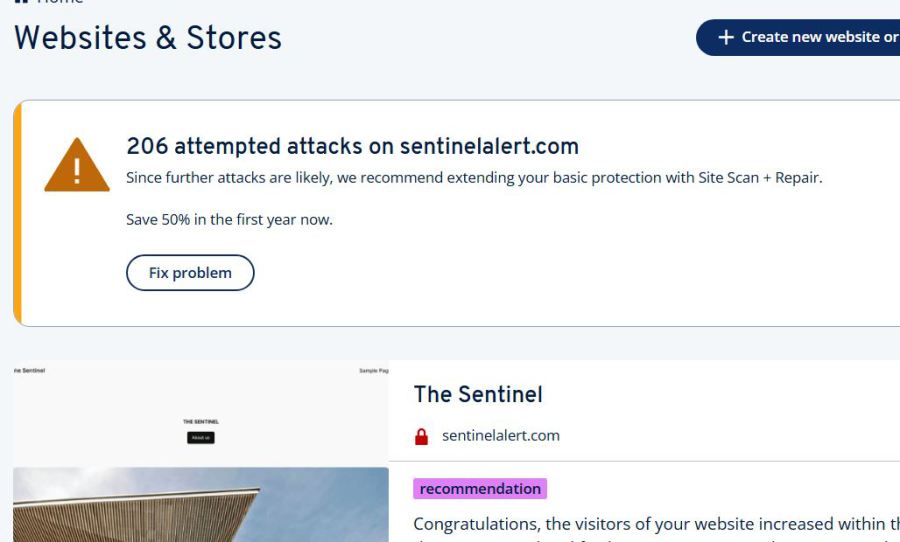Viewport: 900px width, 542px height.
Task: Click the purple recommendation badge
Action: pos(480,489)
